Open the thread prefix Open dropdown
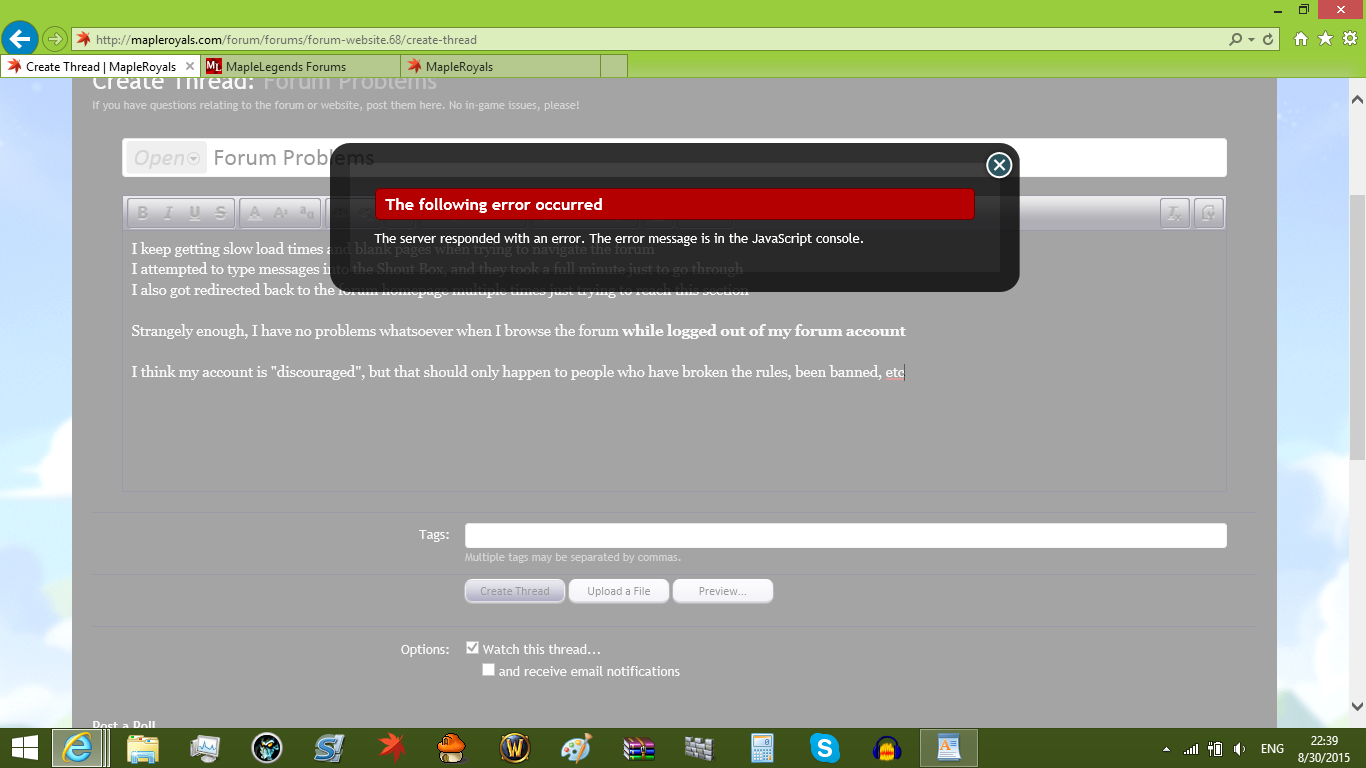 [167, 158]
